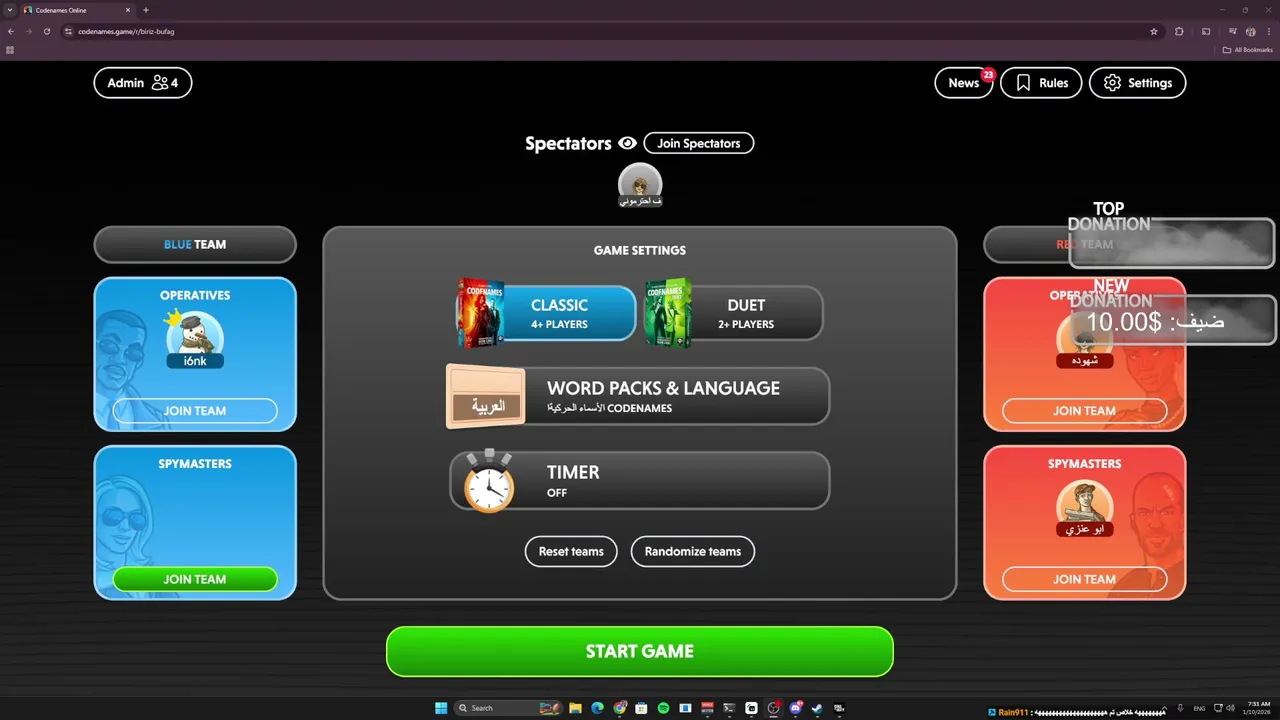The height and width of the screenshot is (720, 1280).
Task: Join the red team operatives
Action: point(1084,410)
